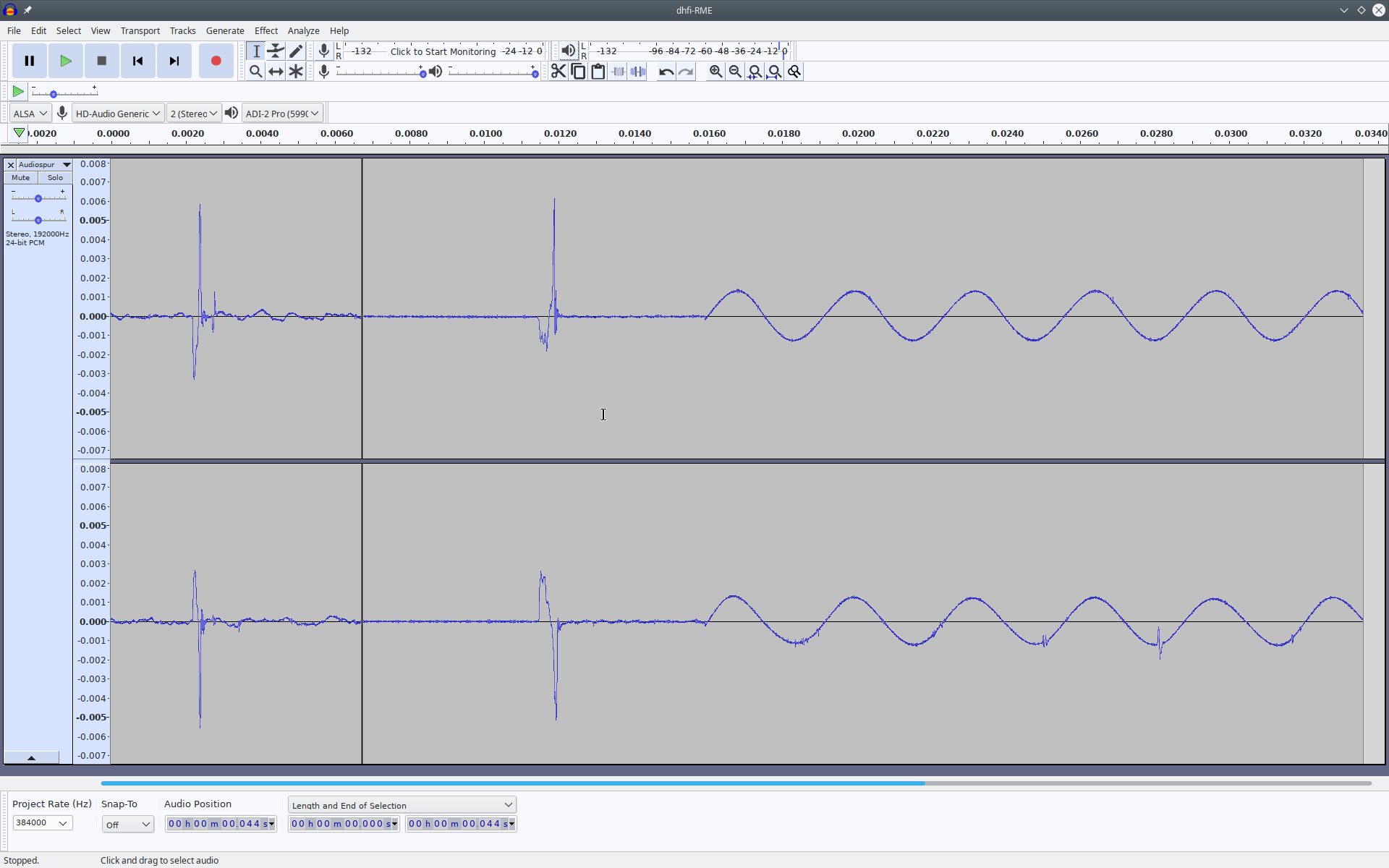Mute the Audiospur track
Viewport: 1389px width, 868px height.
point(21,178)
